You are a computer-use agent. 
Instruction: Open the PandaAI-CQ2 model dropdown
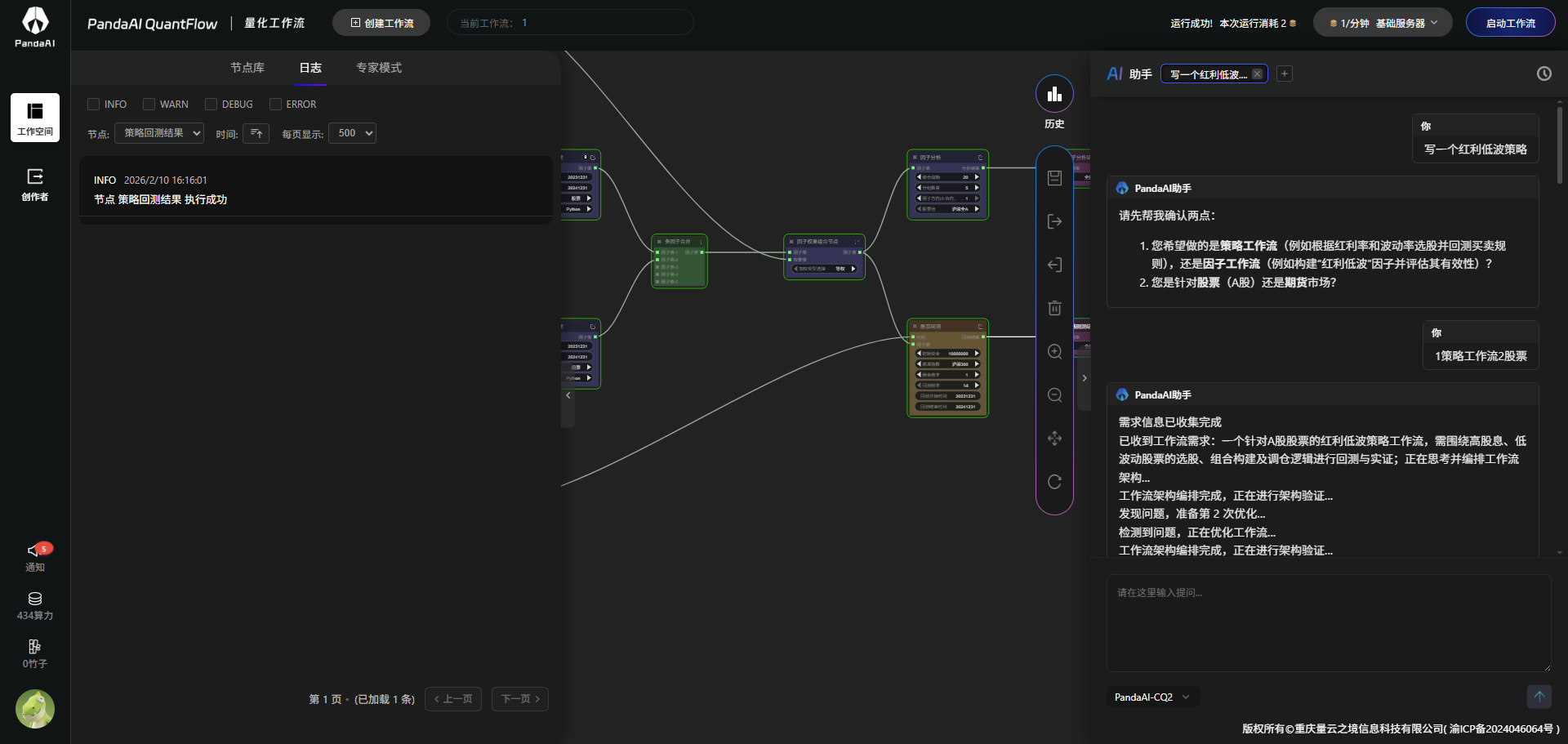[1151, 697]
